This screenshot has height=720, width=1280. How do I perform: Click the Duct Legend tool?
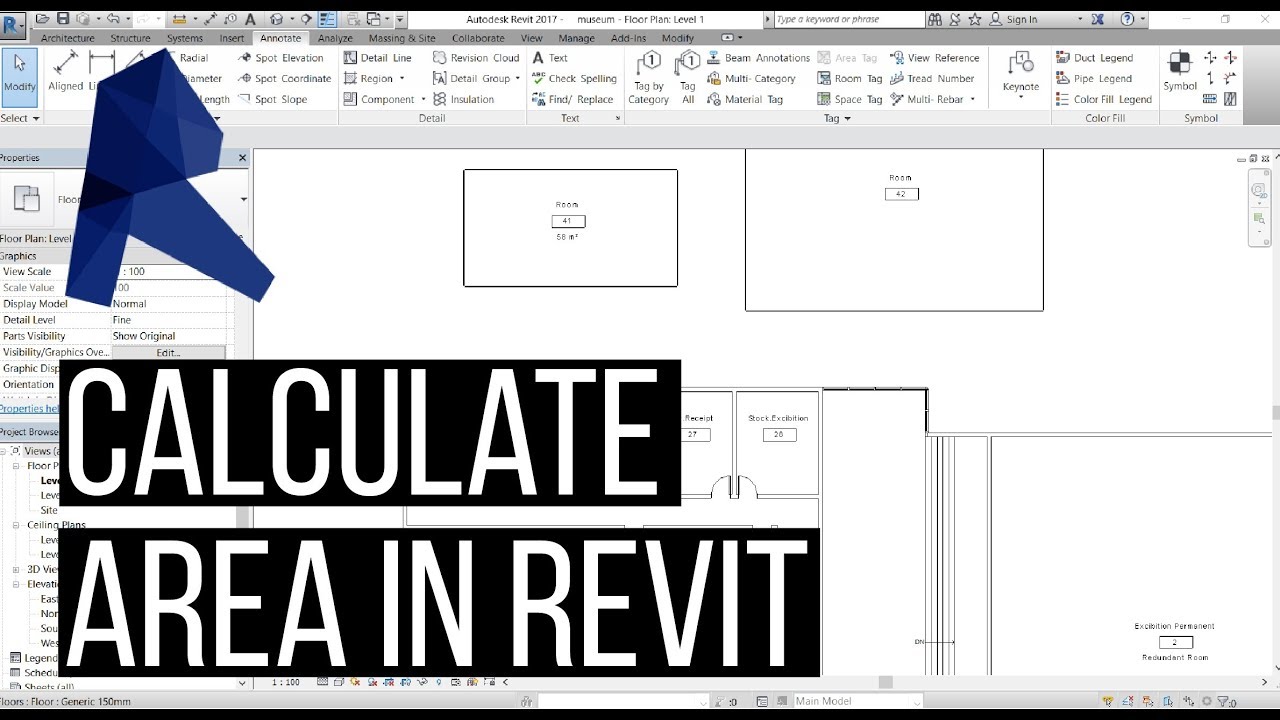coord(1094,58)
